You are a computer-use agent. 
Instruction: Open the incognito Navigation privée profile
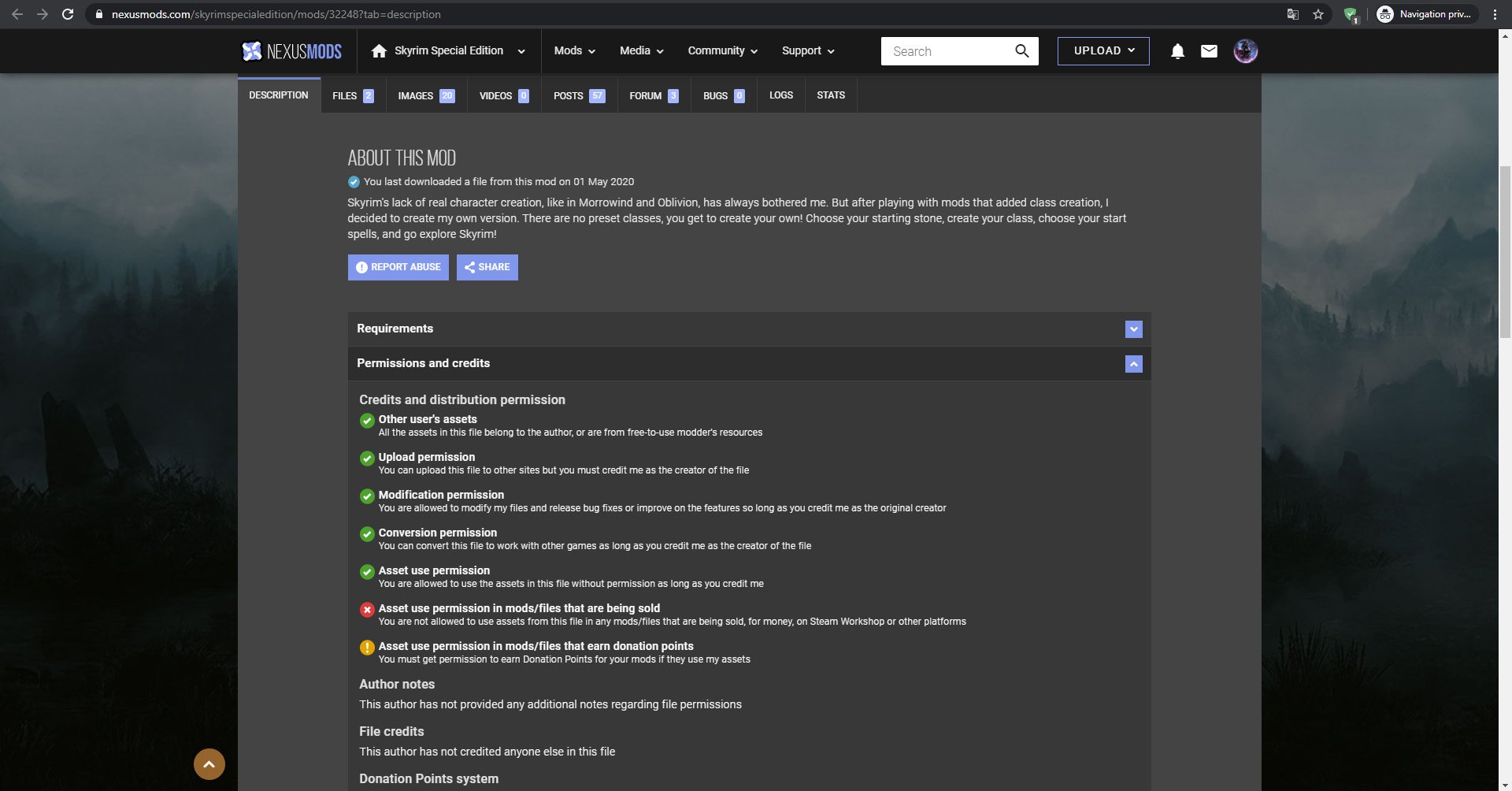[1426, 14]
